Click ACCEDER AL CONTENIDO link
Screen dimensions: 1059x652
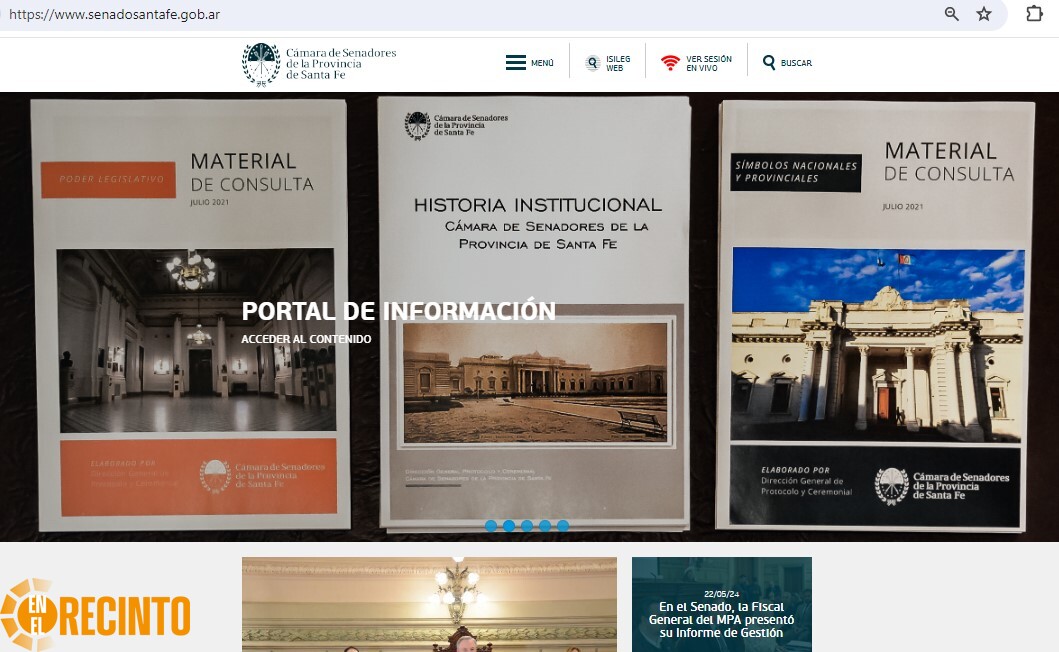click(306, 339)
